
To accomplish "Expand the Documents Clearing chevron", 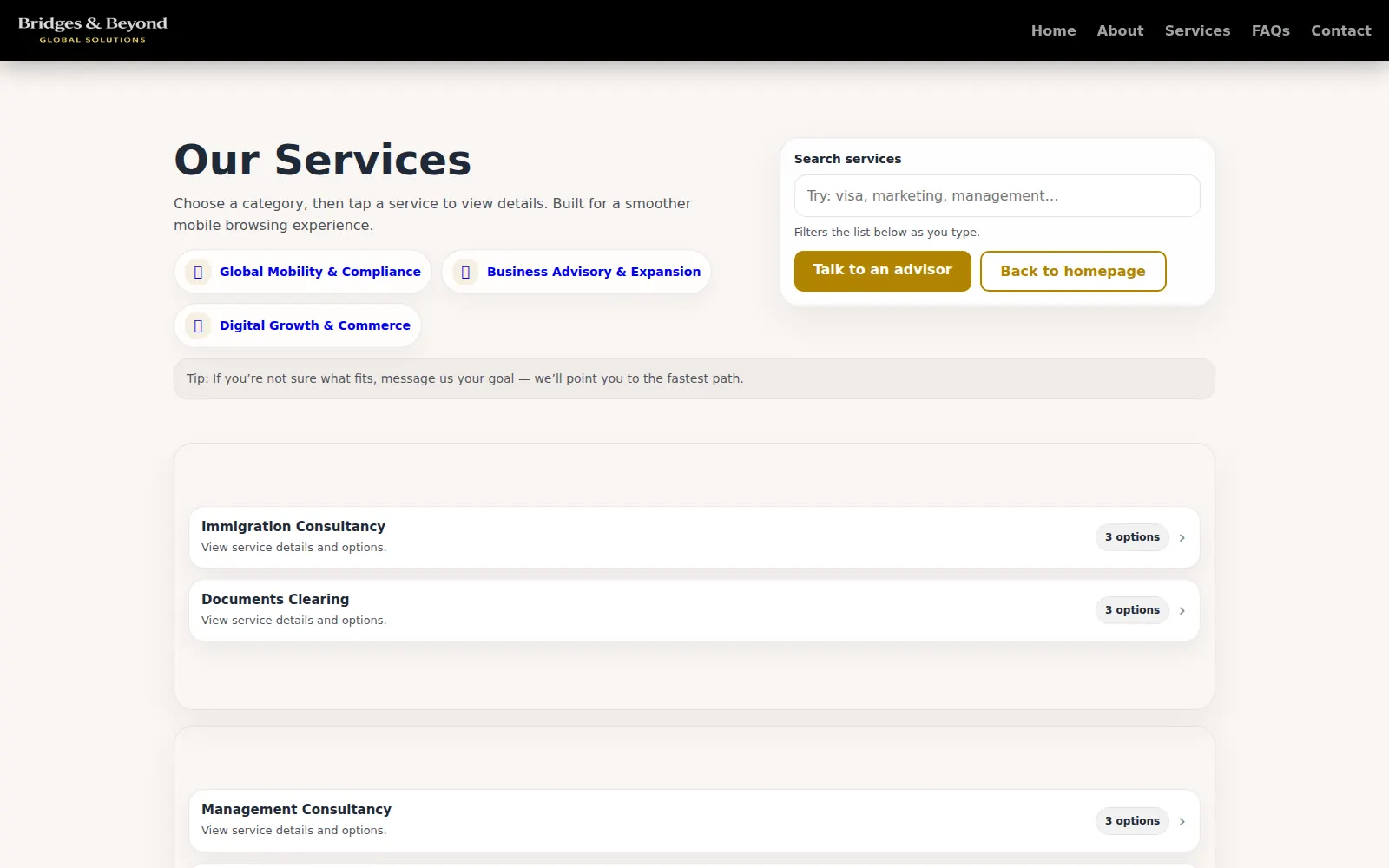I will coord(1182,611).
